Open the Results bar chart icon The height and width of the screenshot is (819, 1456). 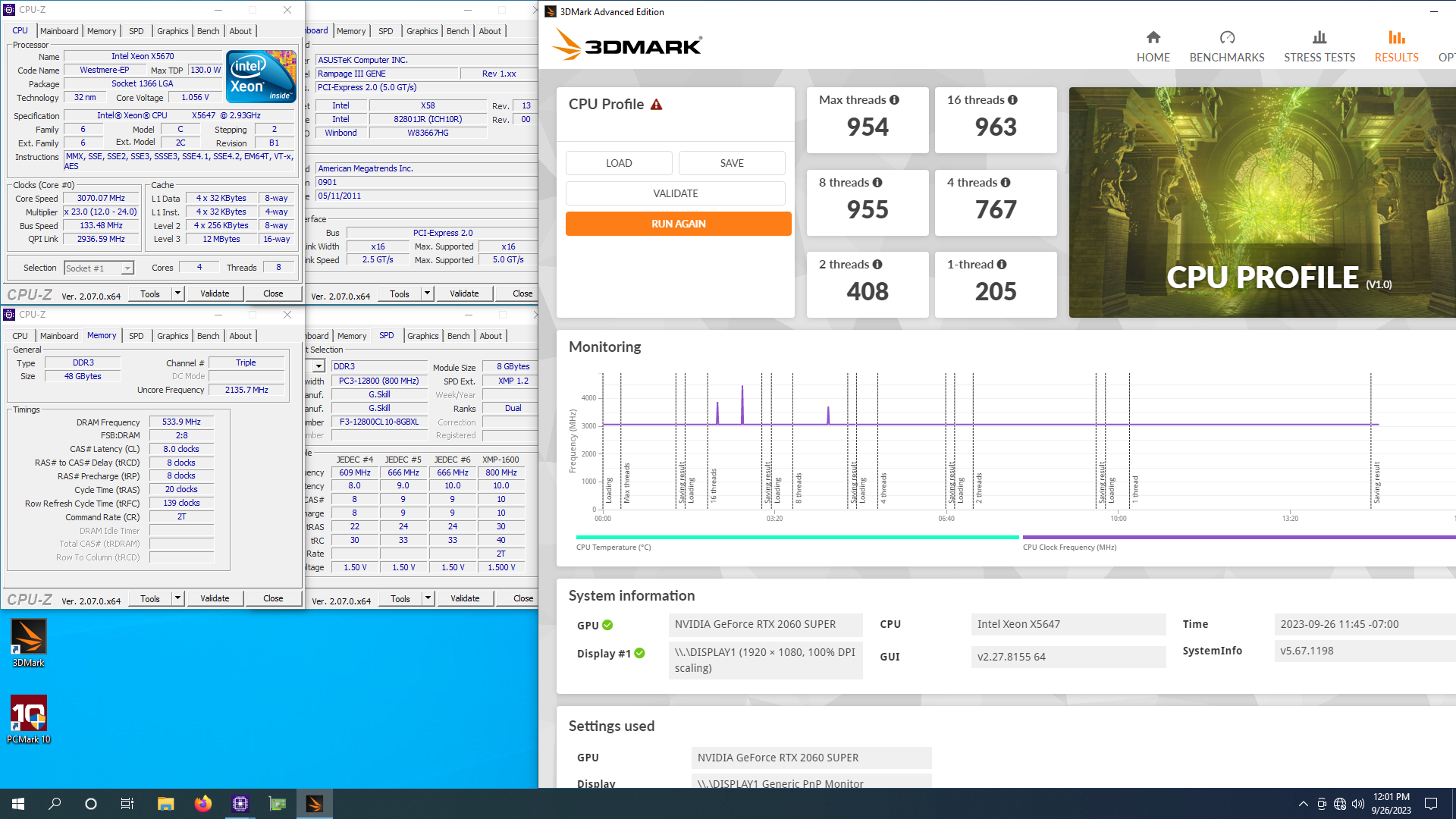pyautogui.click(x=1396, y=38)
